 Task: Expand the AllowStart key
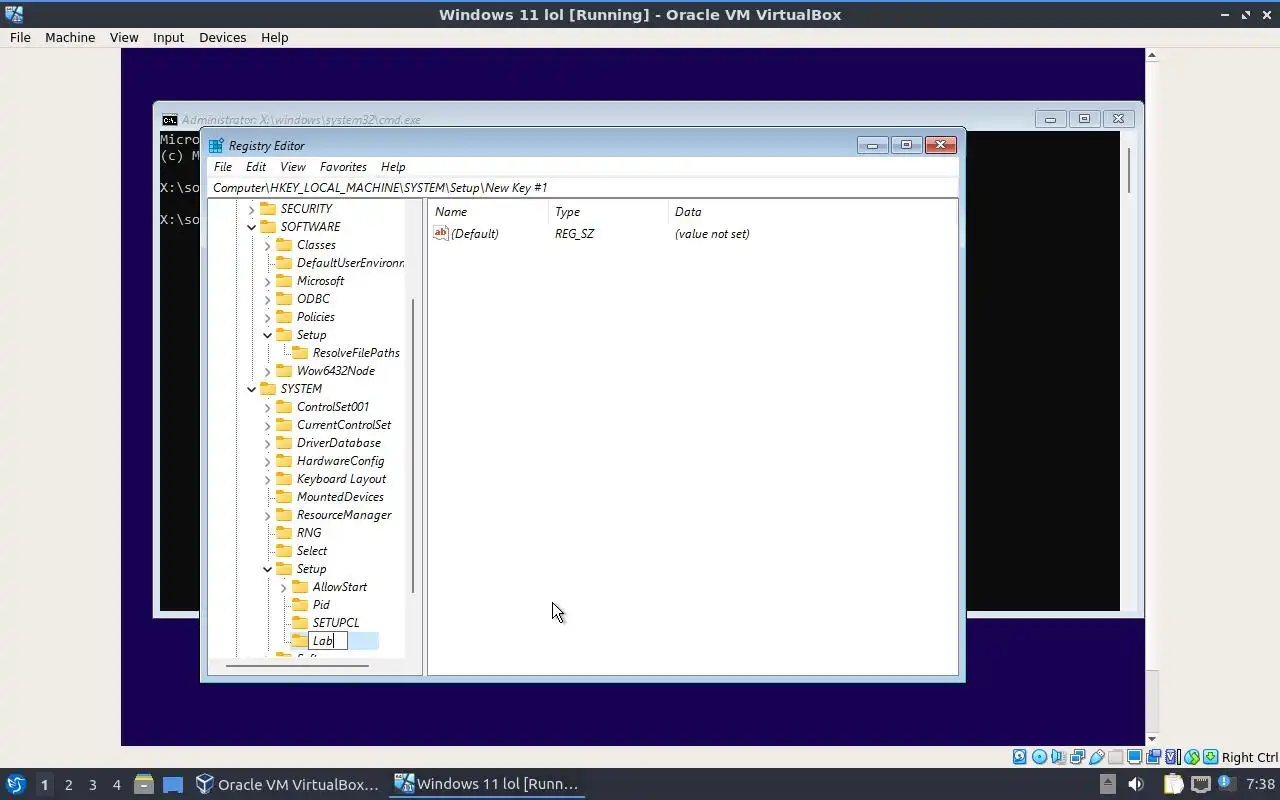coord(283,587)
